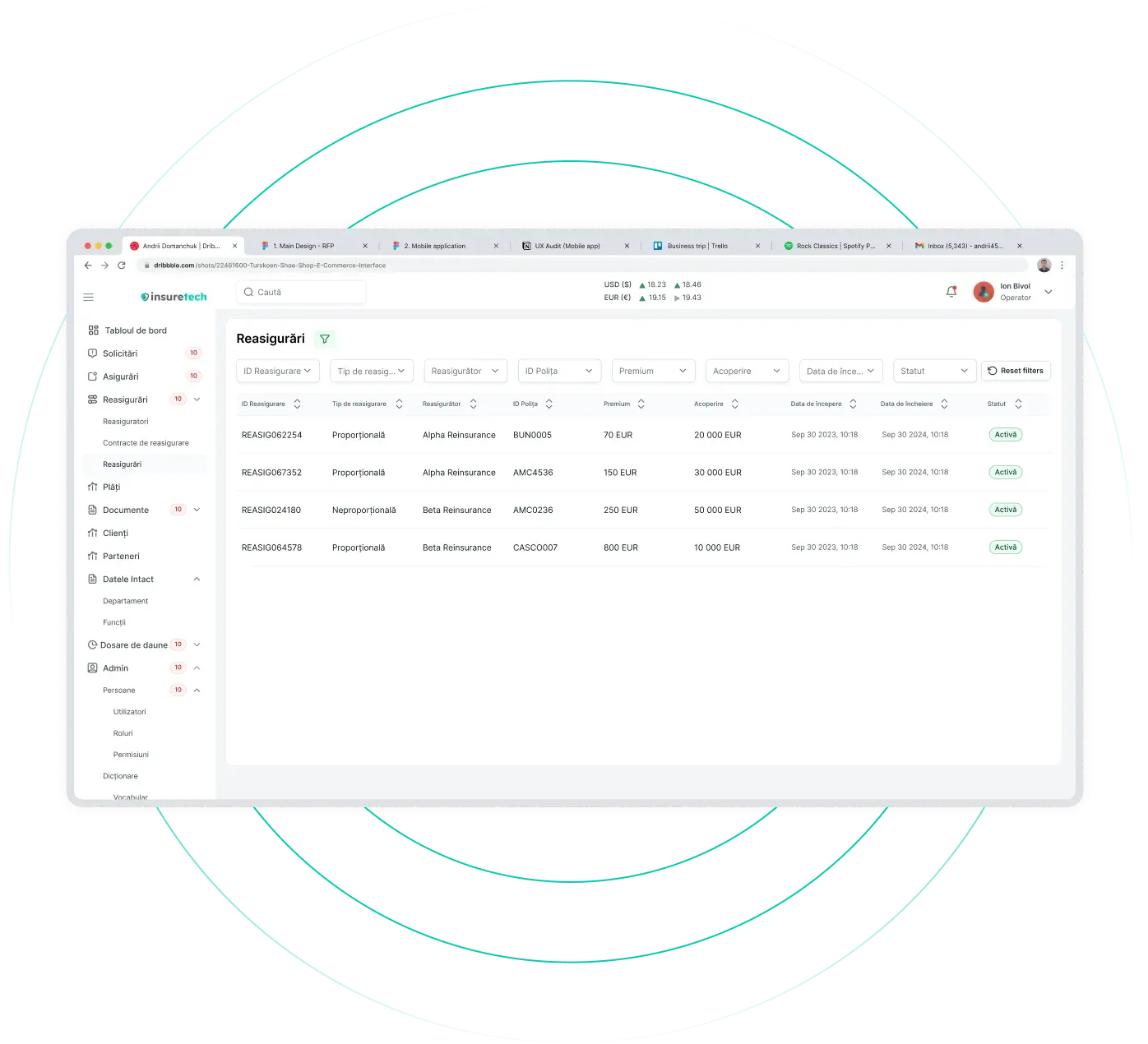The width and height of the screenshot is (1148, 1044).
Task: Toggle the hamburger menu in the sidebar
Action: point(88,297)
